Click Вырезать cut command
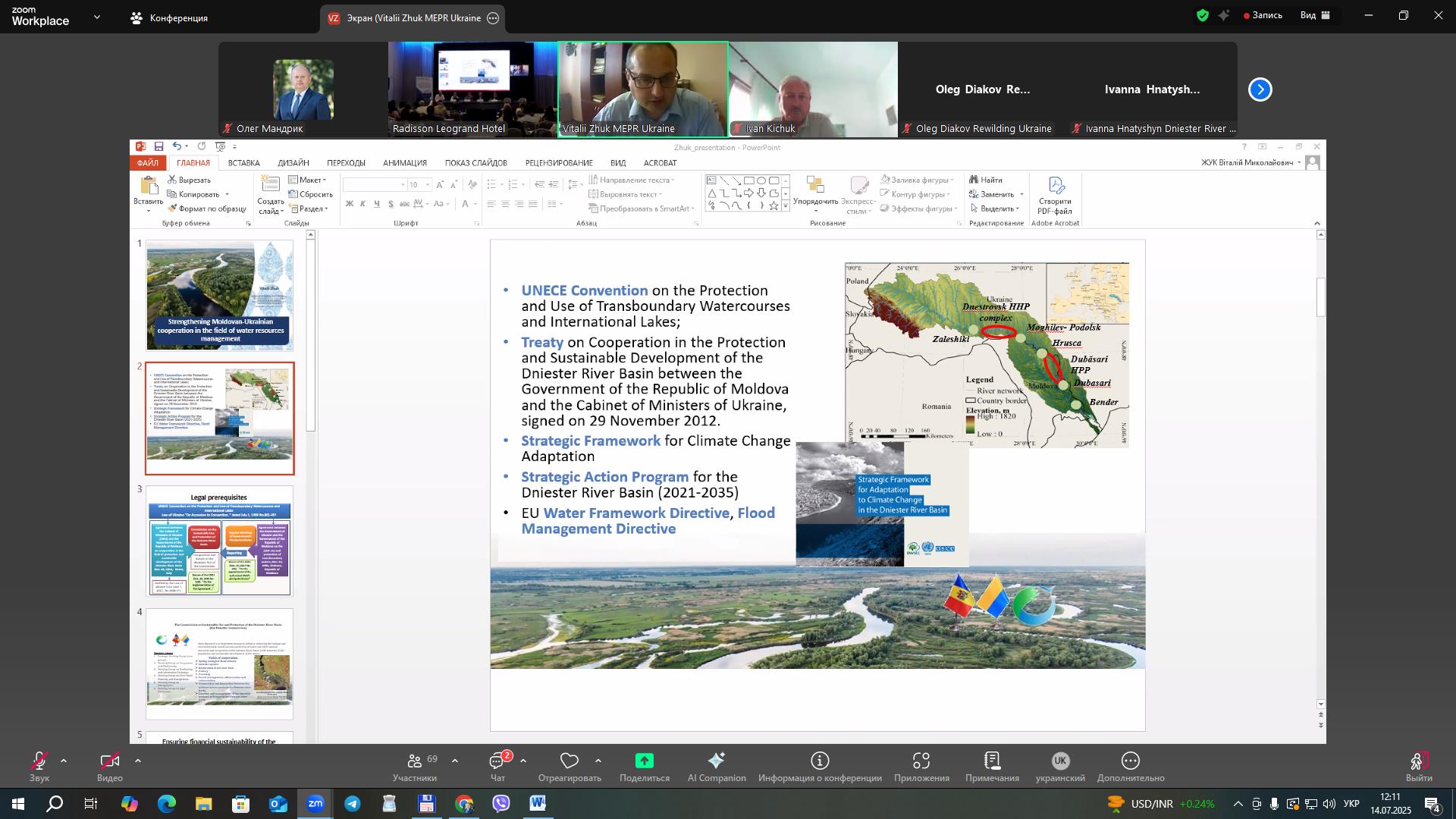The image size is (1456, 819). [189, 180]
